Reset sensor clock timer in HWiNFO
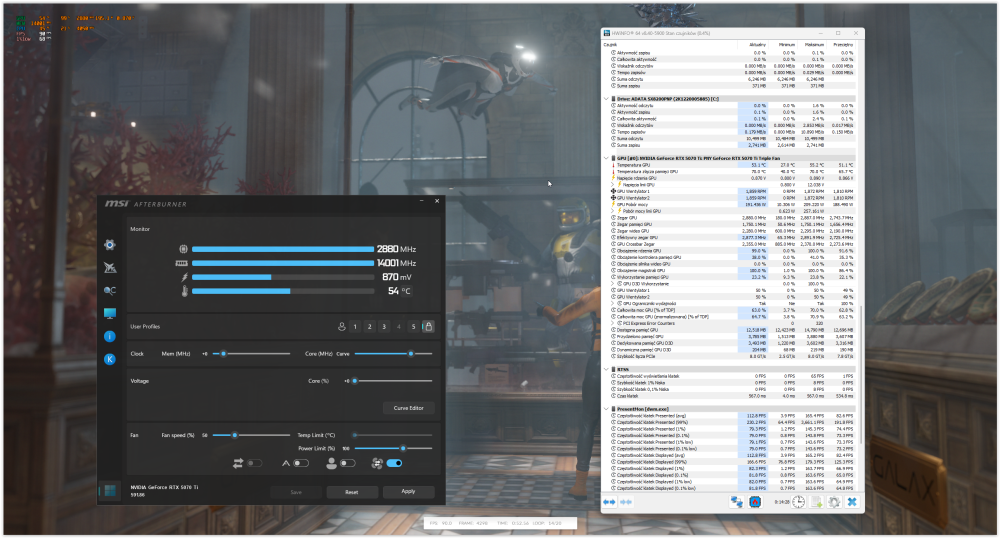Image resolution: width=1000 pixels, height=538 pixels. pos(798,501)
